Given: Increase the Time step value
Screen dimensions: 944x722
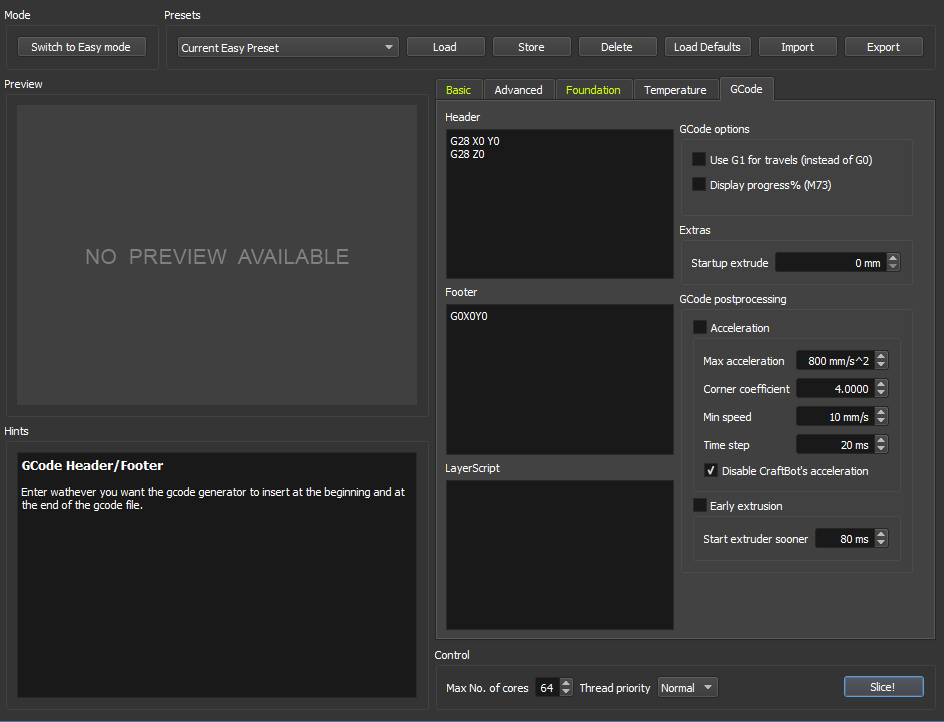Looking at the screenshot, I should (881, 440).
